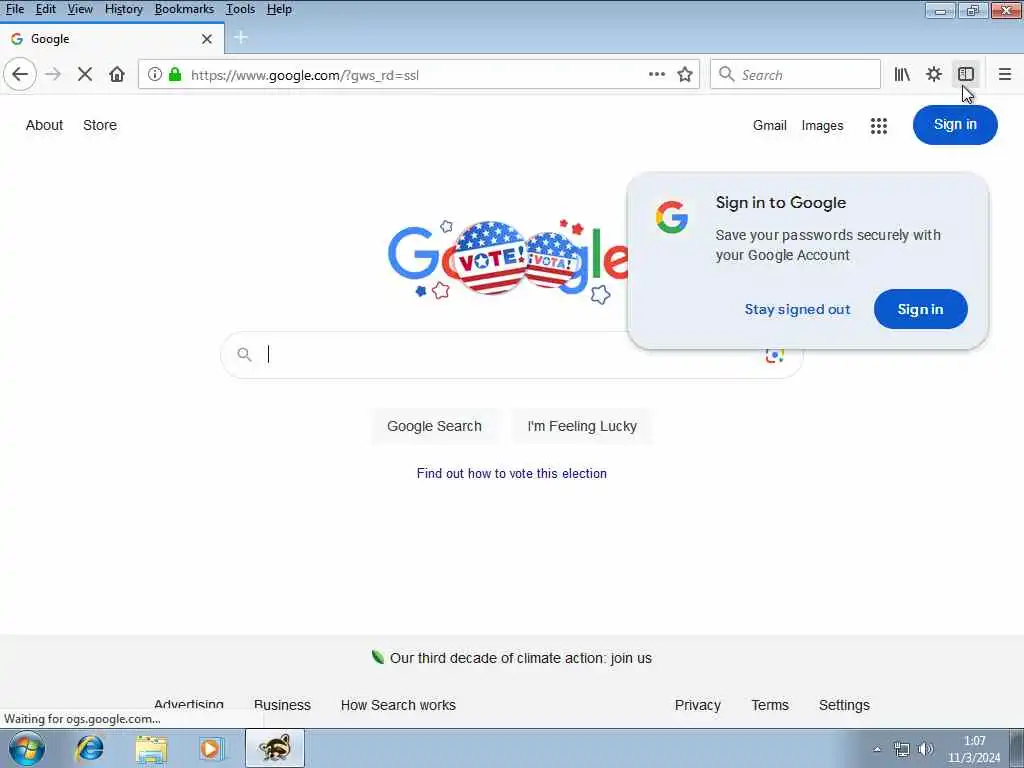Open the hamburger application menu

coord(1004,74)
